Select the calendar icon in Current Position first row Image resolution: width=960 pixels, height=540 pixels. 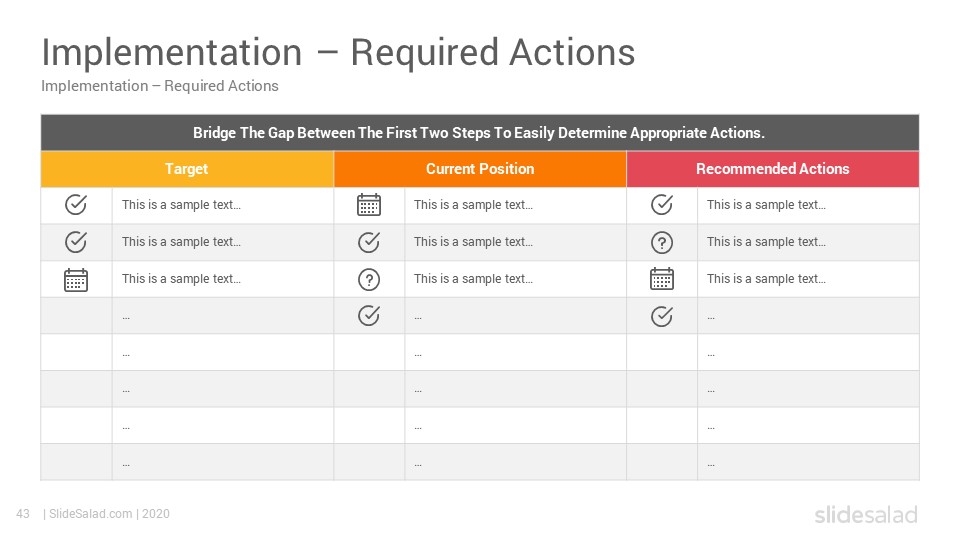pyautogui.click(x=369, y=204)
